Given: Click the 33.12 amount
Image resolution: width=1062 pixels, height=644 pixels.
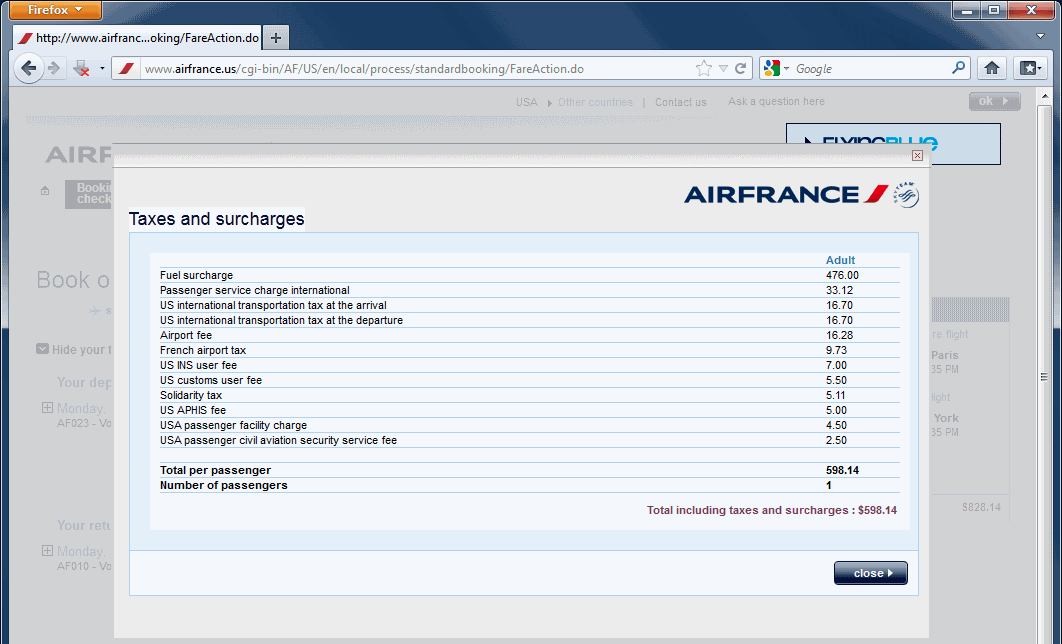Looking at the screenshot, I should pyautogui.click(x=839, y=290).
